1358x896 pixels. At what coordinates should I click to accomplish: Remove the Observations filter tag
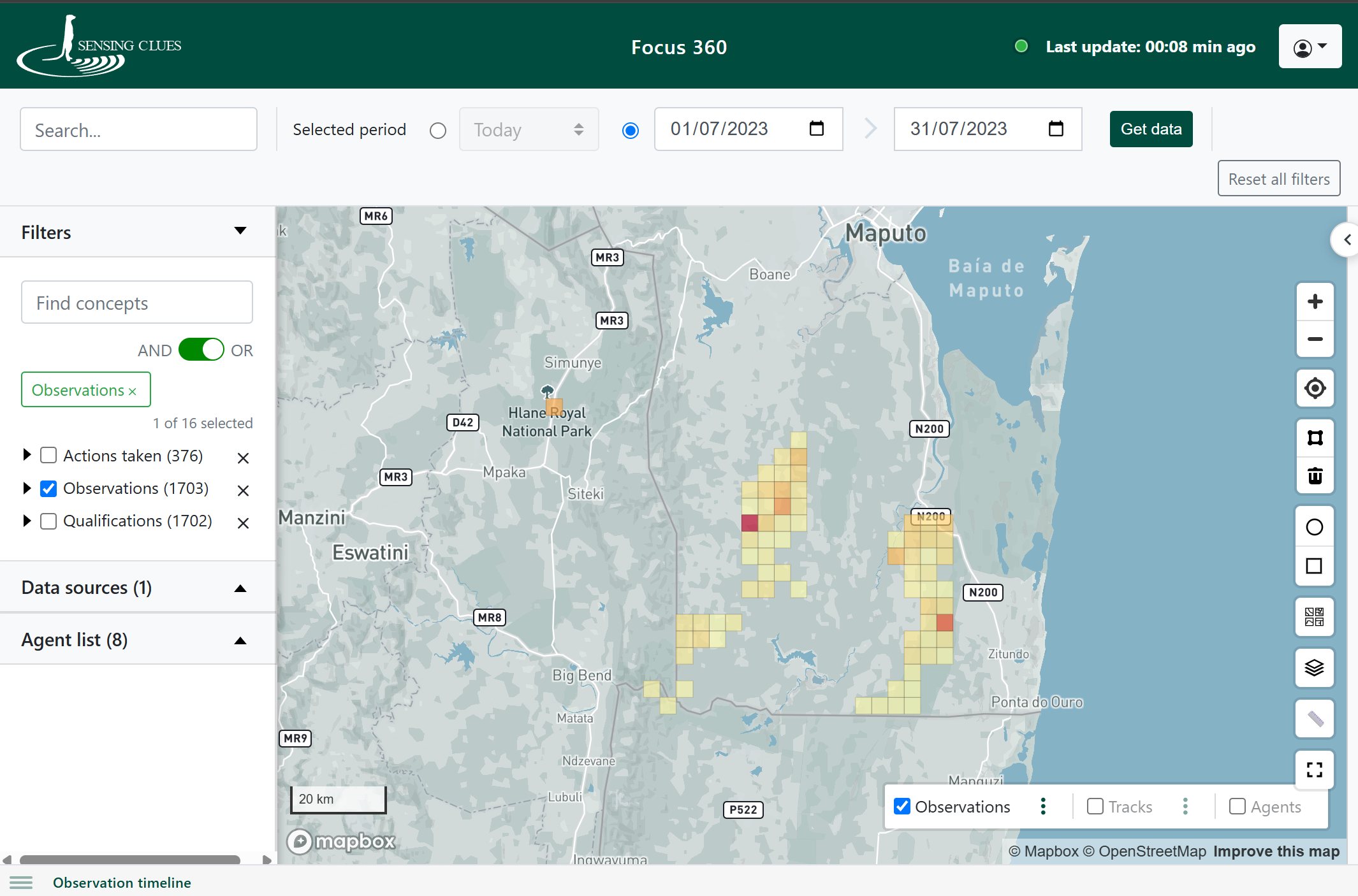click(x=133, y=391)
